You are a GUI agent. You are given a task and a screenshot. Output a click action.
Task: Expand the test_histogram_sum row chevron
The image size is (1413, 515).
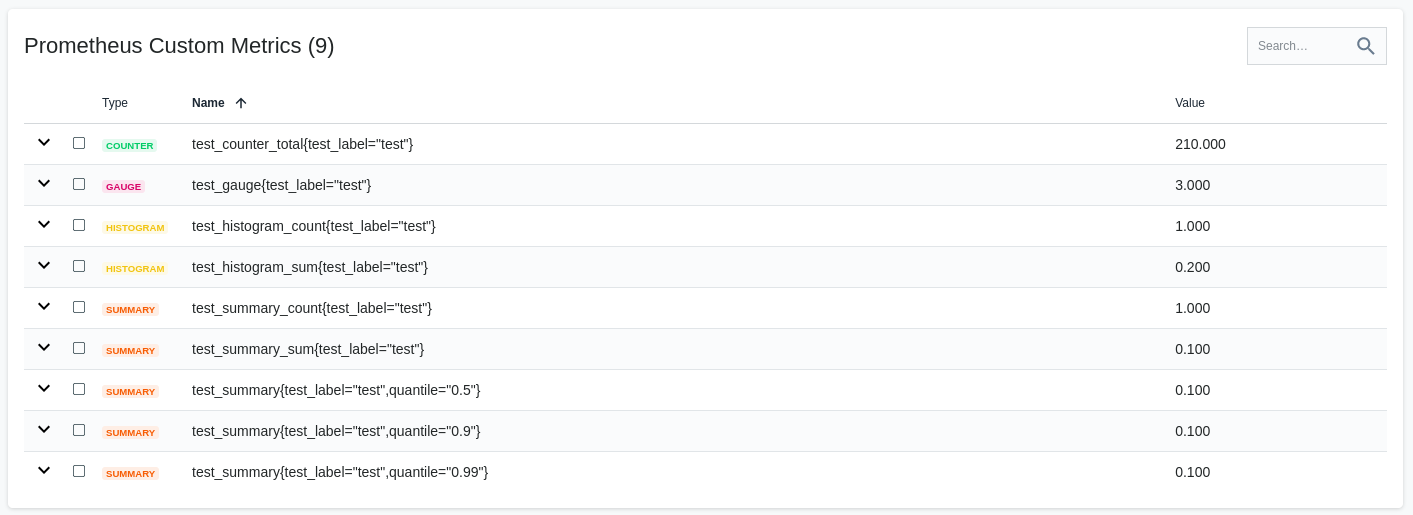point(44,265)
